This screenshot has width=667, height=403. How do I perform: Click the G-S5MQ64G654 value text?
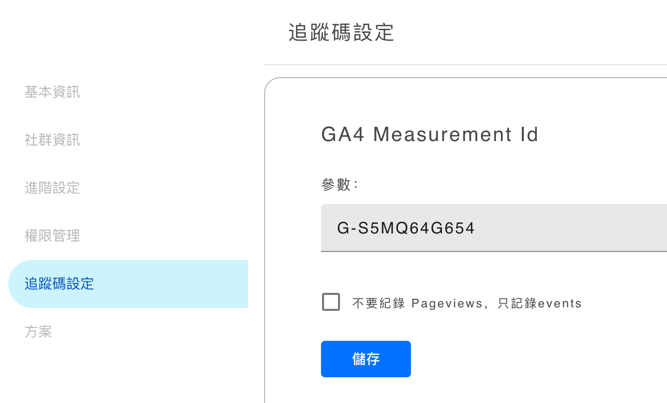pyautogui.click(x=405, y=228)
